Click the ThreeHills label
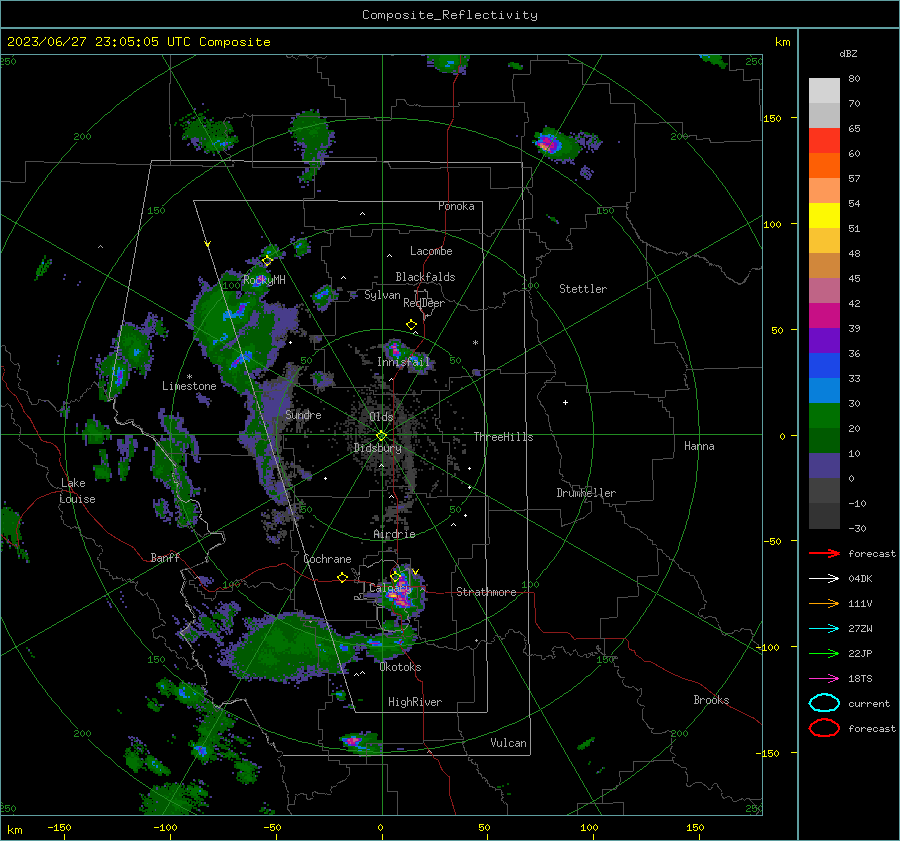Viewport: 900px width, 841px height. 503,437
